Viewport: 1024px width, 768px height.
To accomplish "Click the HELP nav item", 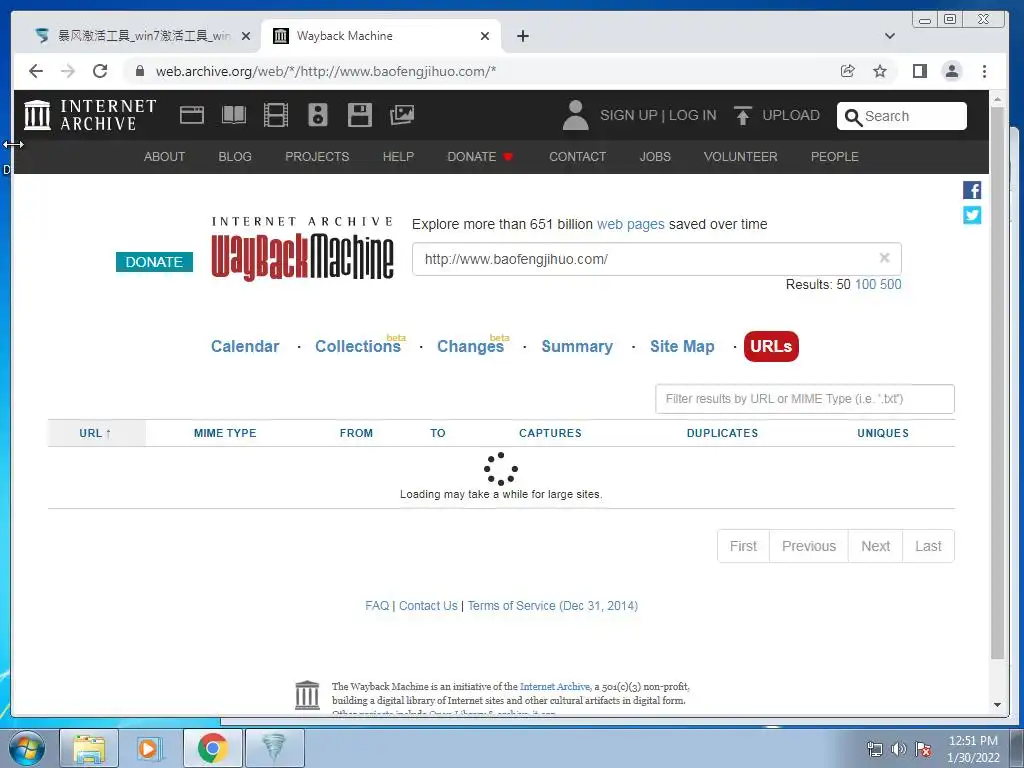I will coord(398,157).
